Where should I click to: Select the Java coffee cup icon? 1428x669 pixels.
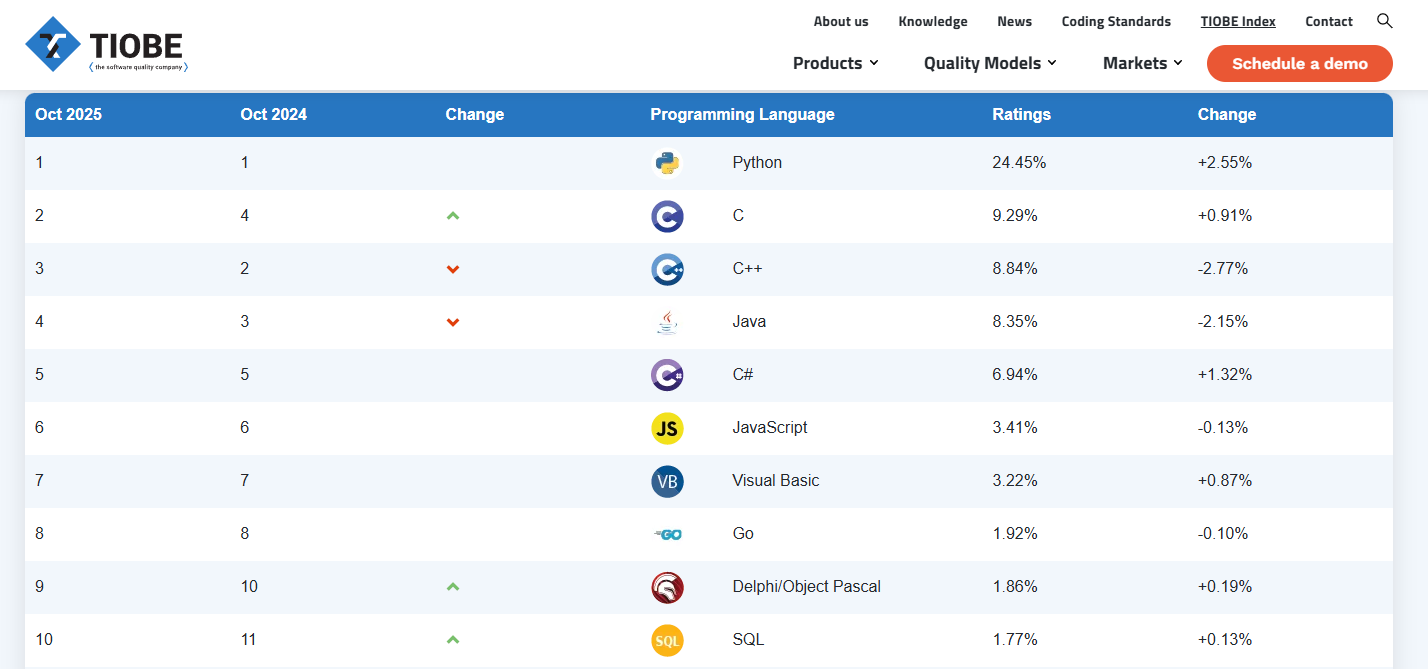pyautogui.click(x=667, y=322)
